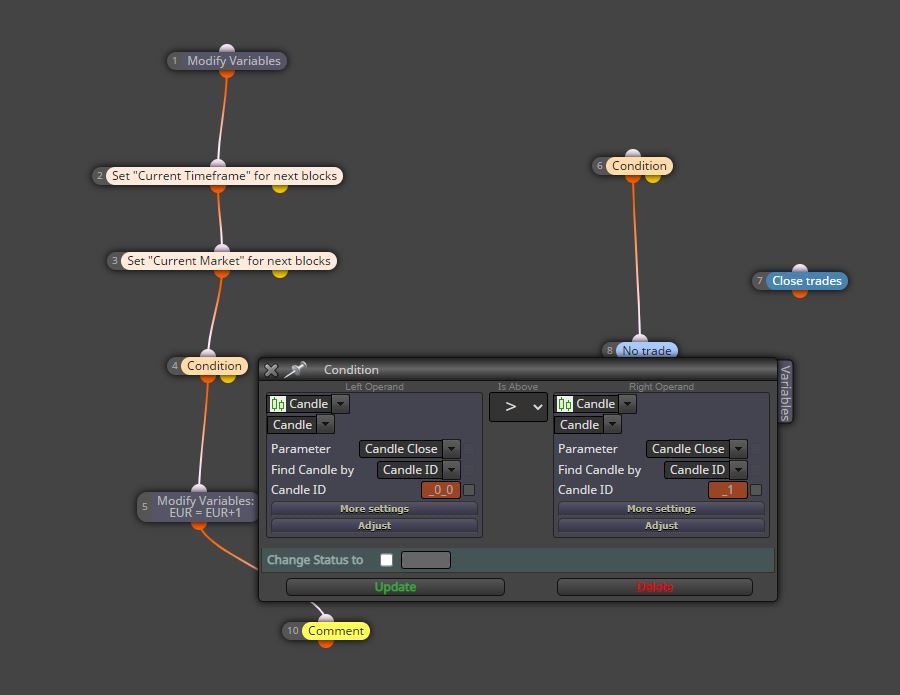This screenshot has width=900, height=695.
Task: Toggle the checkbox next to left Candle ID
Action: 469,490
